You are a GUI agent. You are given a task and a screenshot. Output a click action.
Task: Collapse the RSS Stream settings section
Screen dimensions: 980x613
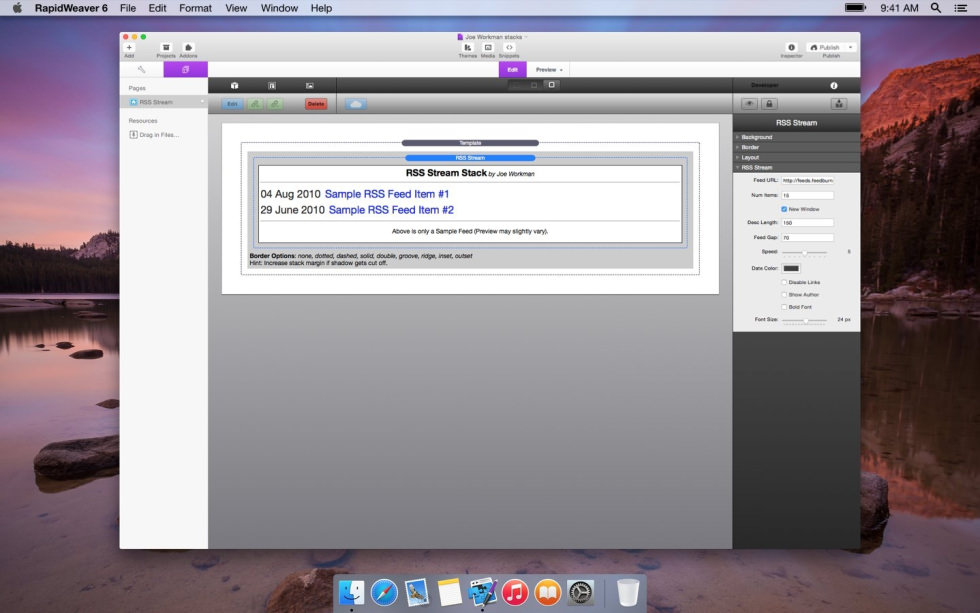click(x=797, y=167)
